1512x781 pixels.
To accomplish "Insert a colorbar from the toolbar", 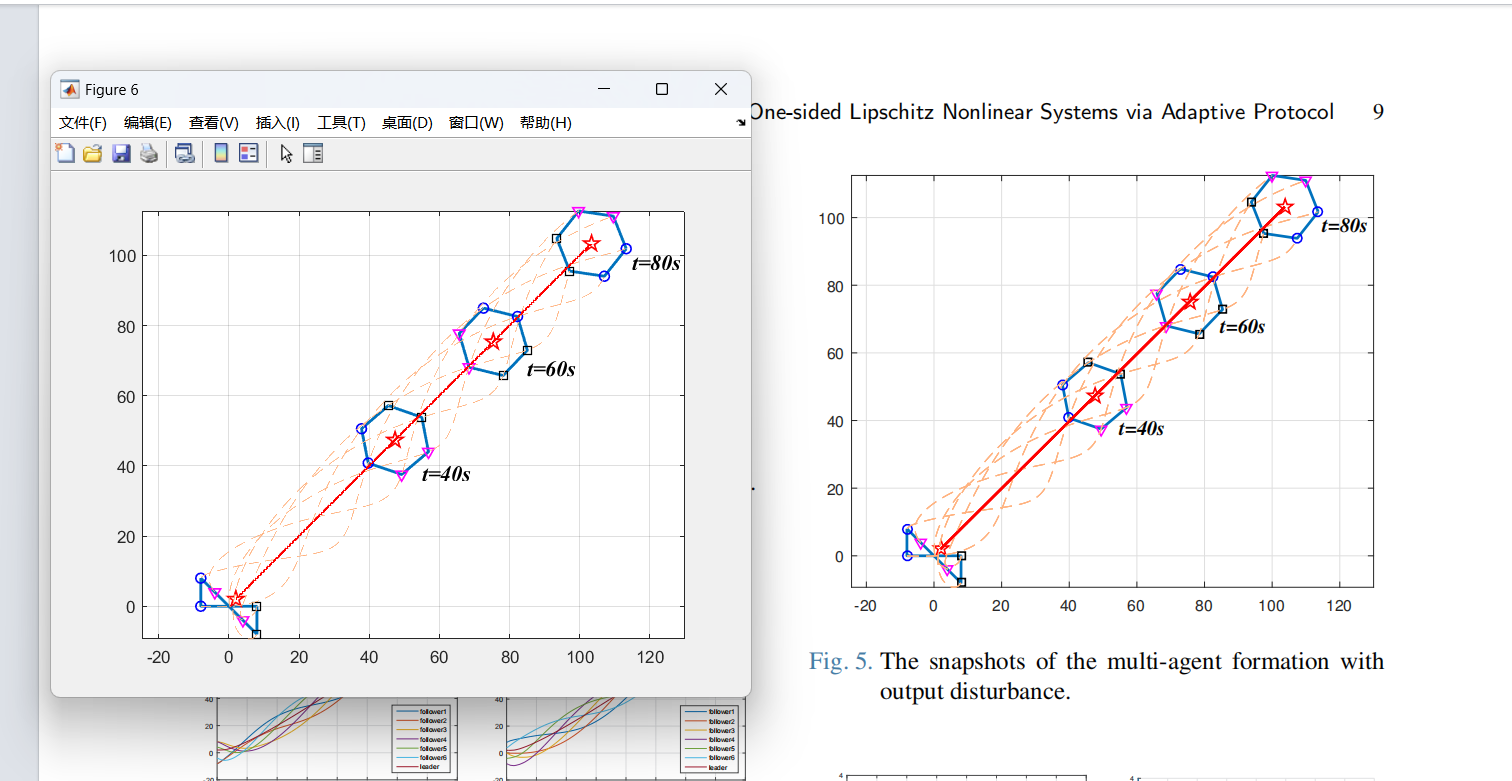I will coord(221,154).
